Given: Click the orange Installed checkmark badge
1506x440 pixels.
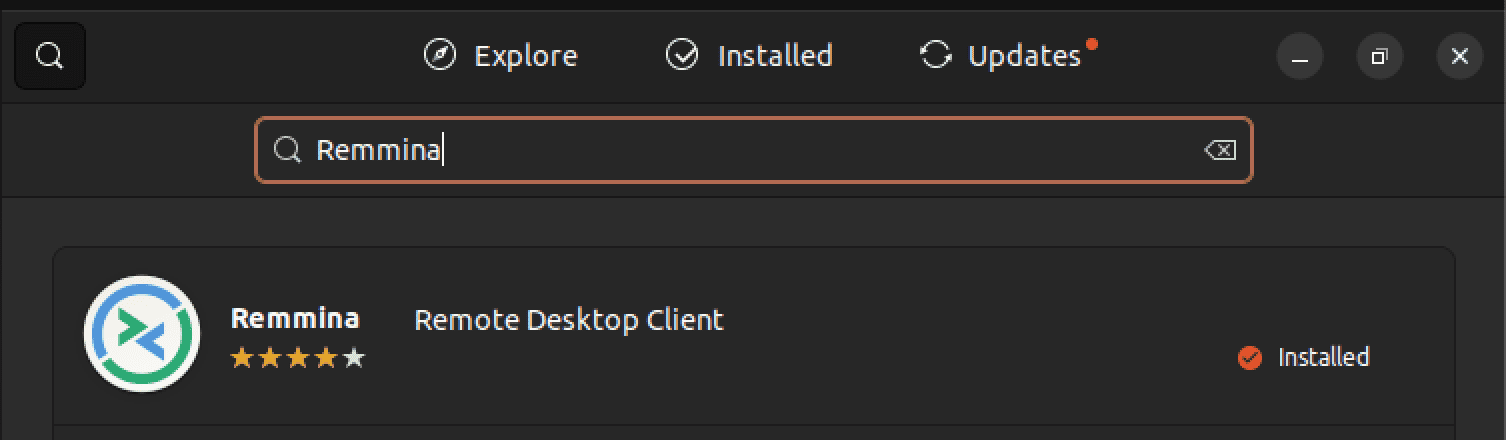Looking at the screenshot, I should [x=1250, y=357].
